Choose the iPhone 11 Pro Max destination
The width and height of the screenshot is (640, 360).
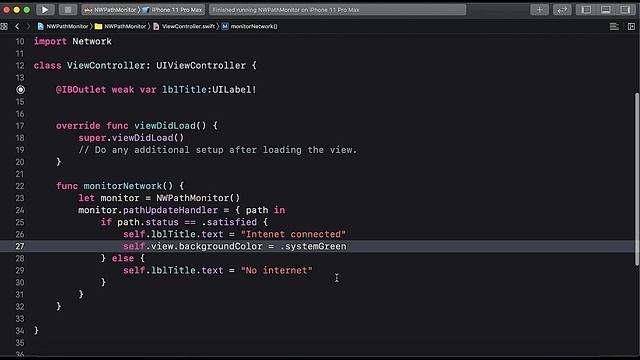point(173,10)
